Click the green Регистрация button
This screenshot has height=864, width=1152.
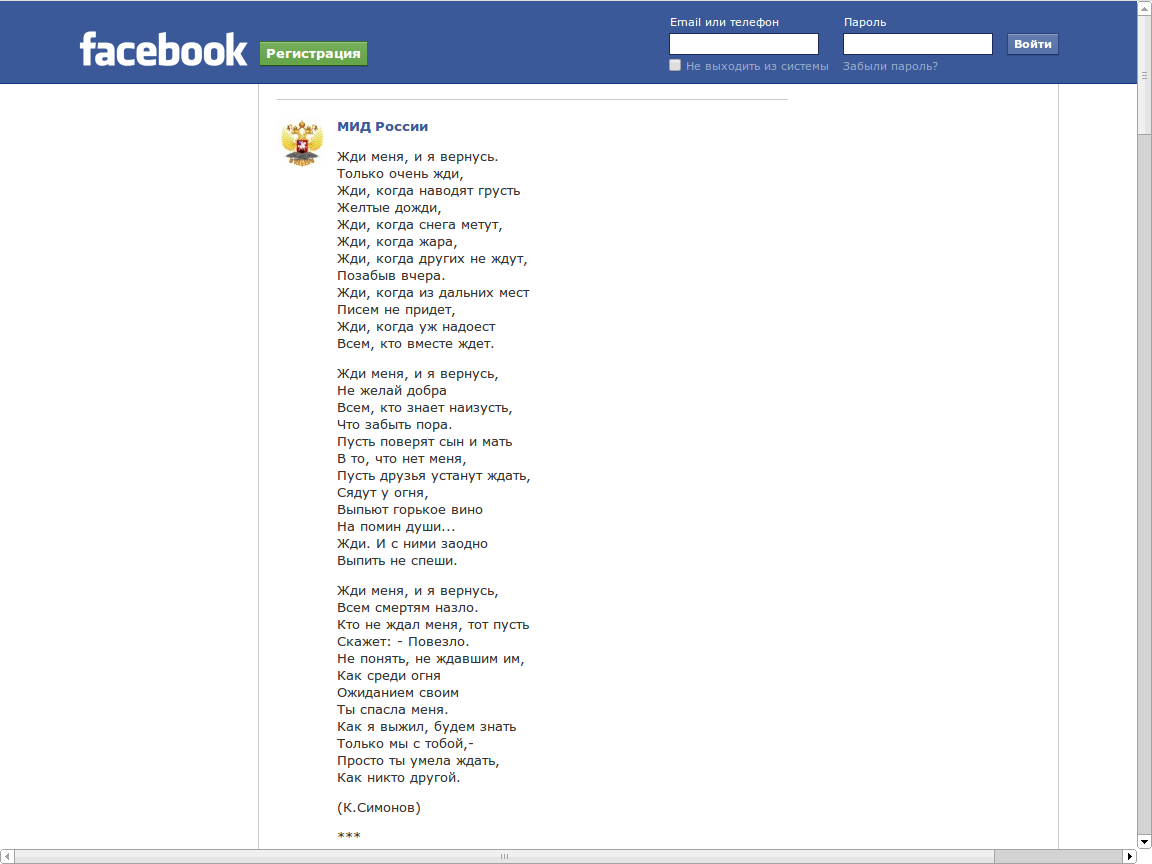click(313, 54)
